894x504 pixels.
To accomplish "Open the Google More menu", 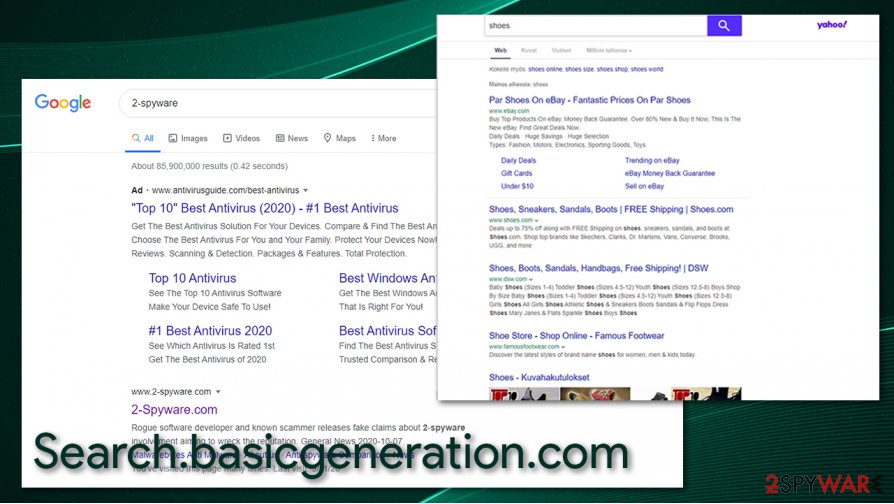I will click(383, 138).
